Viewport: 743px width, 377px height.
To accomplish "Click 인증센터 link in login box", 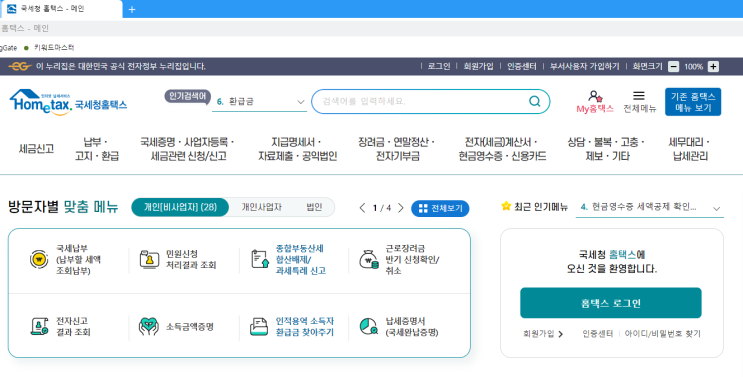I will pos(598,334).
